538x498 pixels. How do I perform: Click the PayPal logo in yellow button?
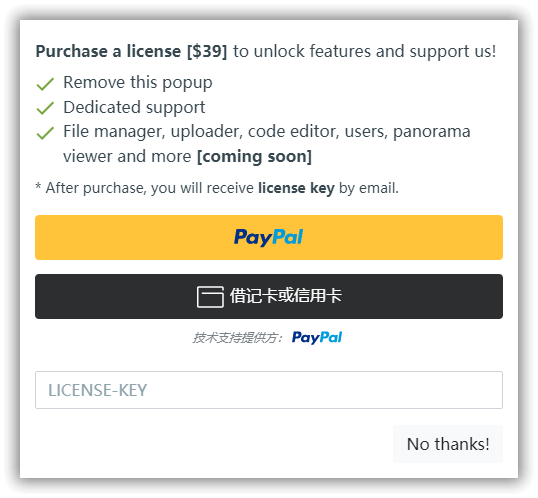click(x=268, y=238)
